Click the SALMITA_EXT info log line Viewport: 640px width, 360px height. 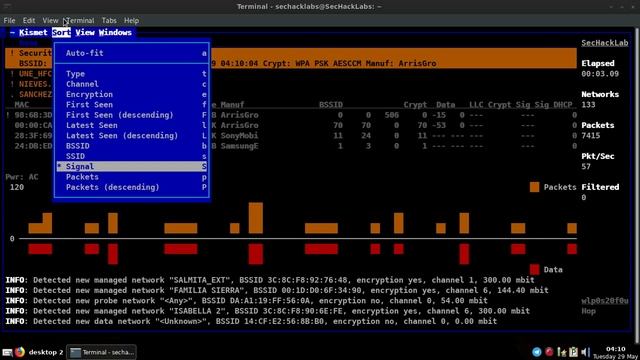tap(270, 280)
